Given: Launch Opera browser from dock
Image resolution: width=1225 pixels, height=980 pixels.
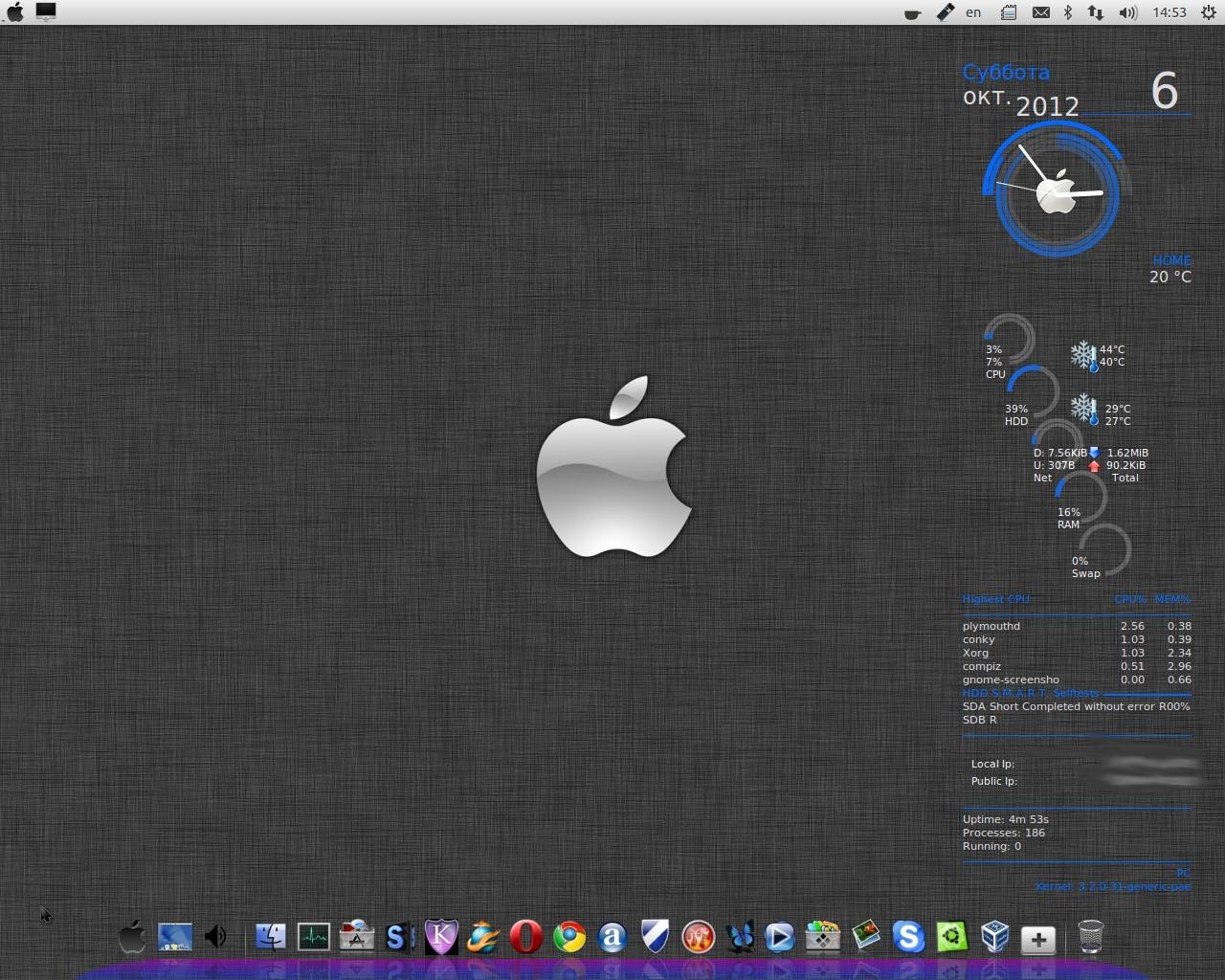Looking at the screenshot, I should coord(525,936).
